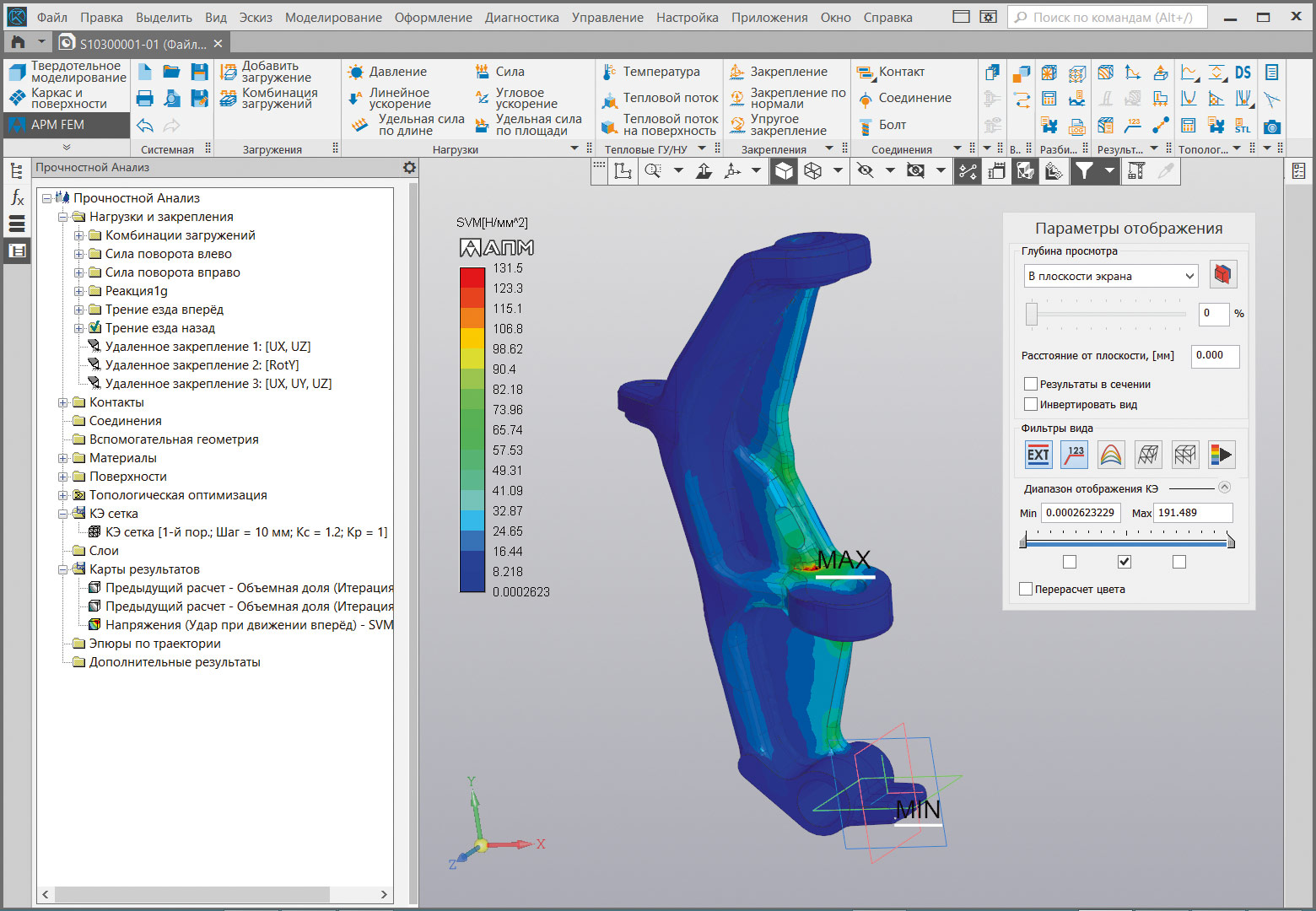Click the EXT view filter icon
The image size is (1316, 911).
tap(1038, 455)
